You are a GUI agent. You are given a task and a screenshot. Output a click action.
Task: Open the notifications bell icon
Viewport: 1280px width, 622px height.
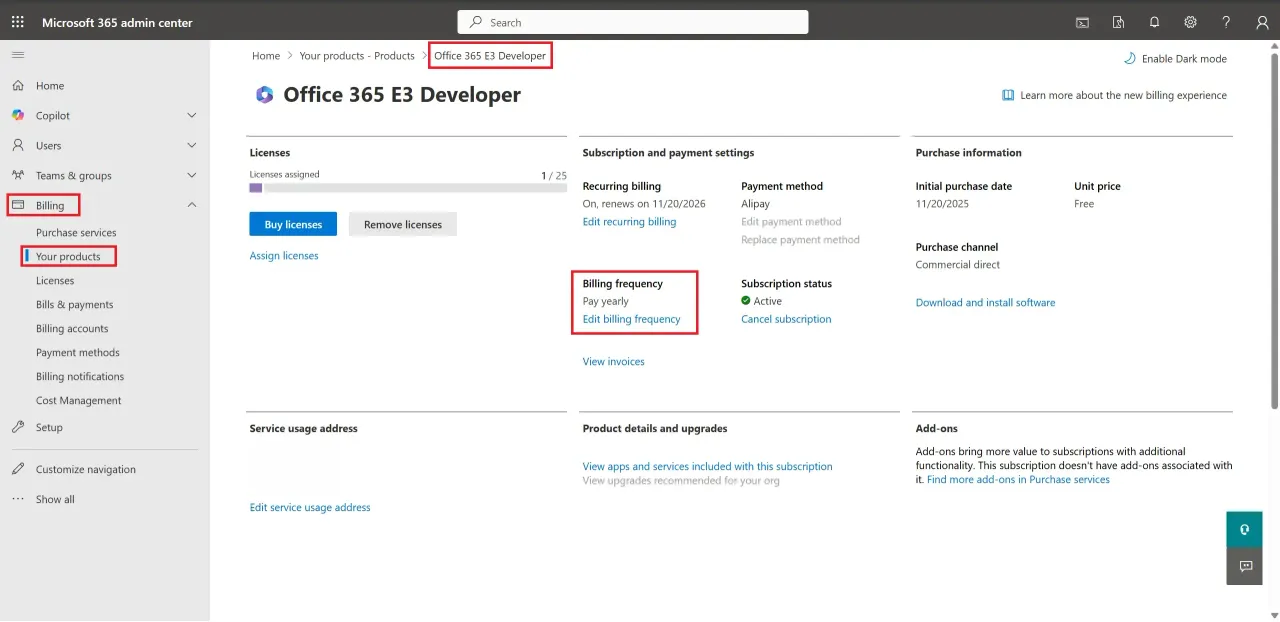pyautogui.click(x=1154, y=22)
